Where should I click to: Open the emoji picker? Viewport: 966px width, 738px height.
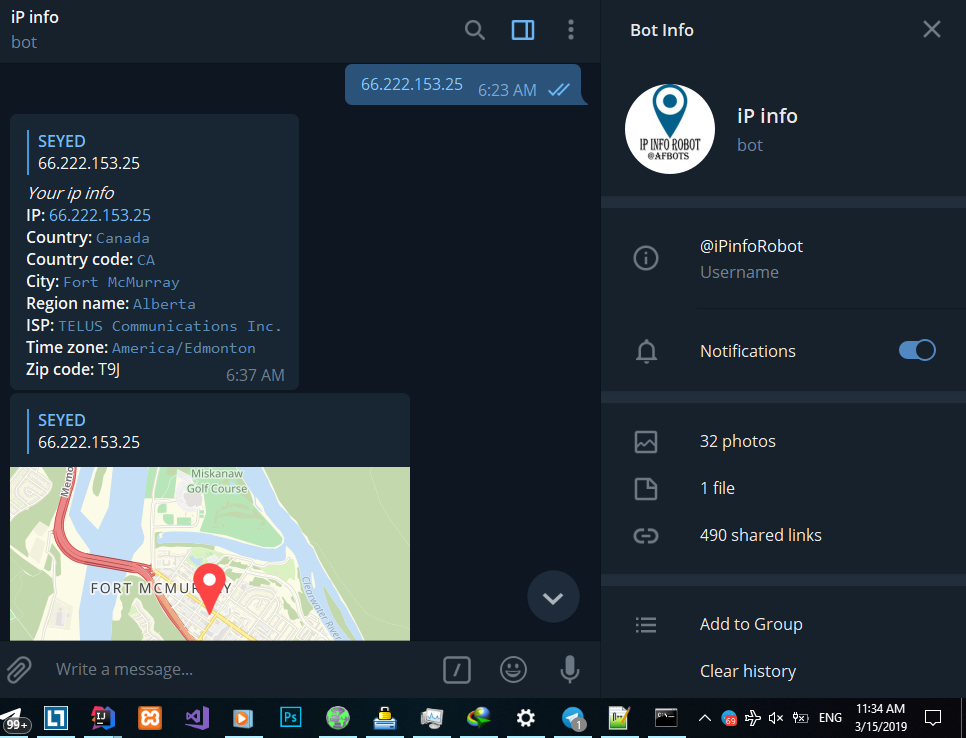tap(513, 670)
